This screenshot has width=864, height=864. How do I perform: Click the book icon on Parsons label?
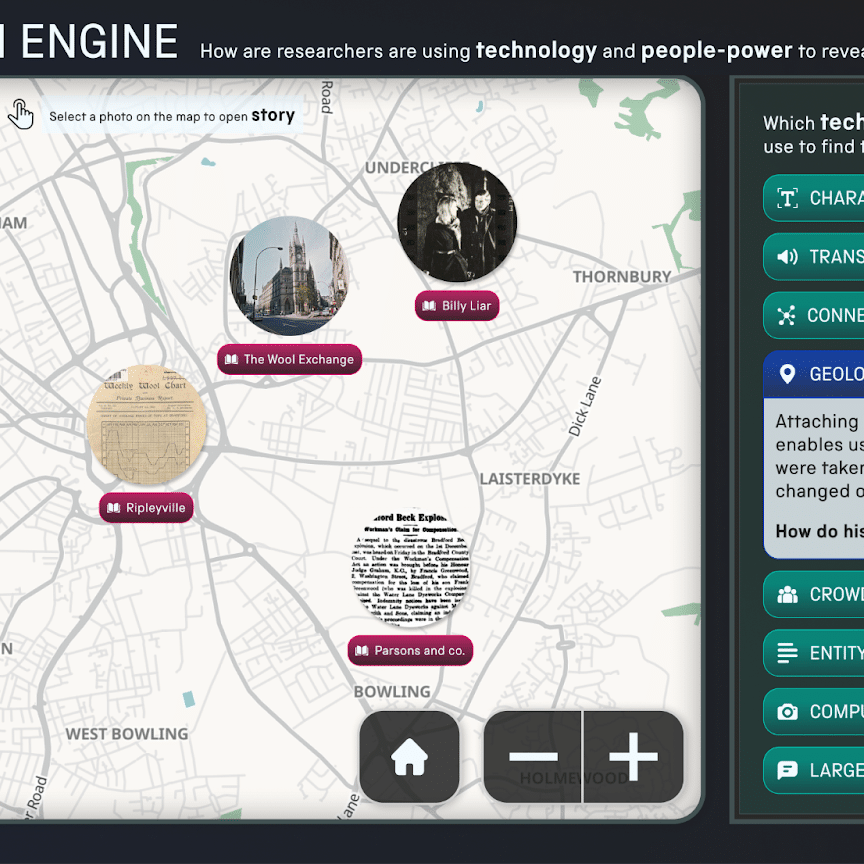click(x=361, y=651)
